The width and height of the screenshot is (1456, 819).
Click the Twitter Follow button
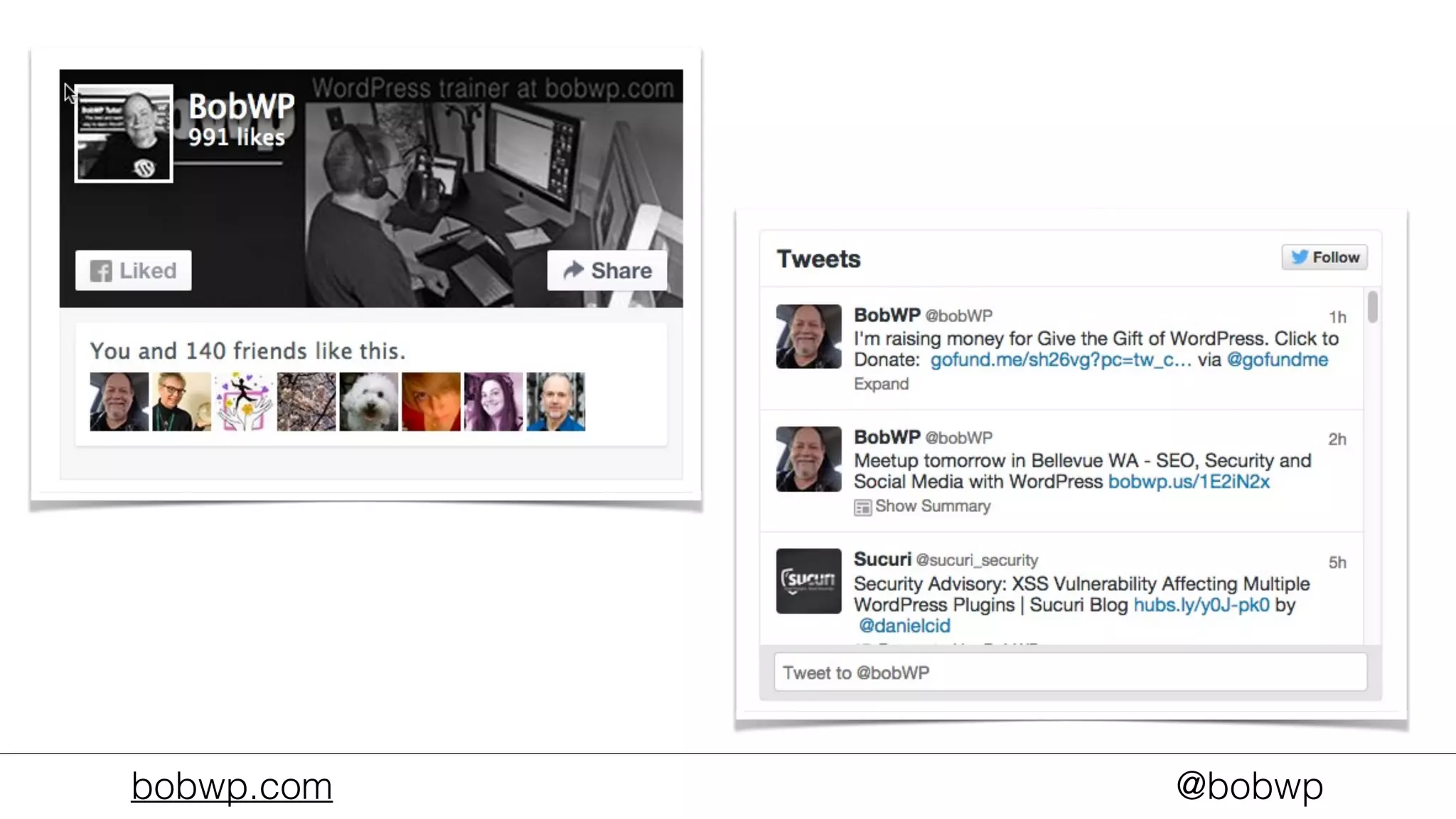point(1324,257)
